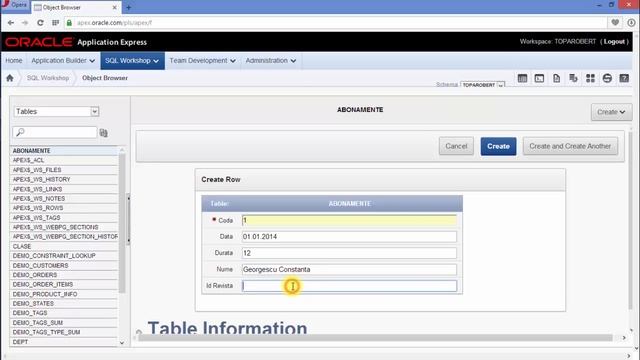The width and height of the screenshot is (640, 360).
Task: Close the Object Browser tab
Action: [x=115, y=7]
